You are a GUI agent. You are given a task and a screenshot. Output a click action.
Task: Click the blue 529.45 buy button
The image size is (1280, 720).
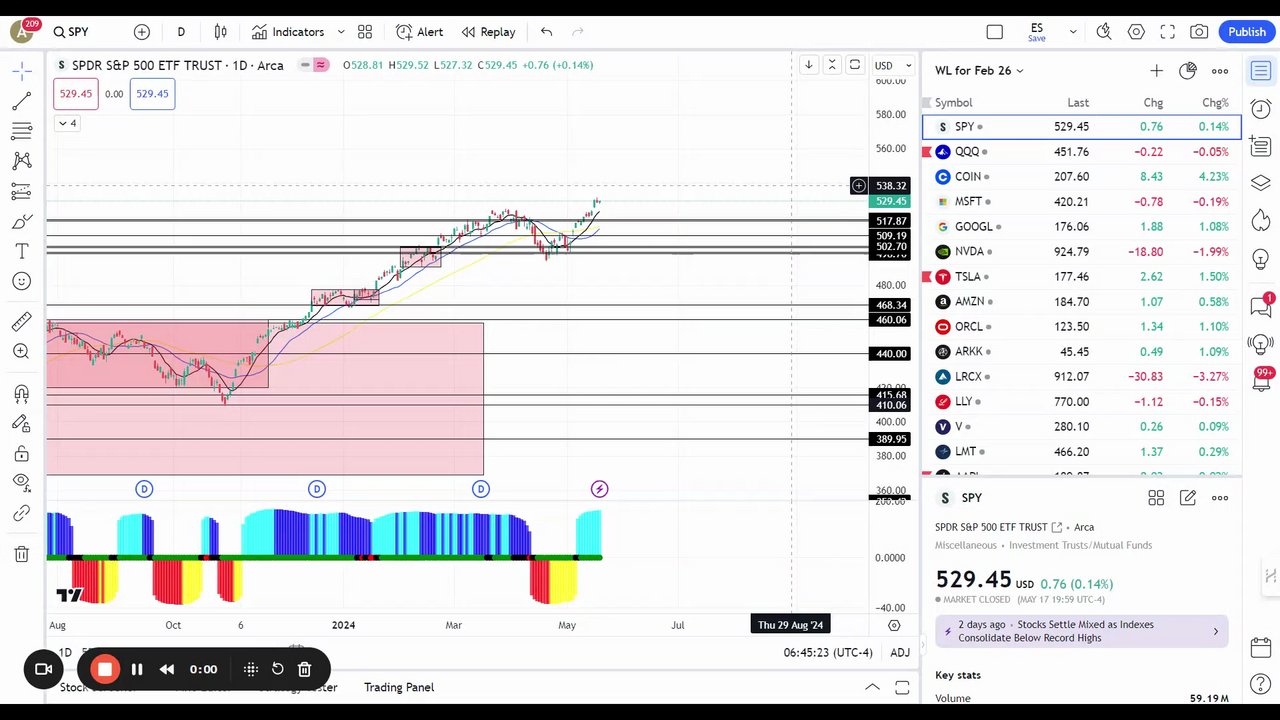pyautogui.click(x=152, y=94)
